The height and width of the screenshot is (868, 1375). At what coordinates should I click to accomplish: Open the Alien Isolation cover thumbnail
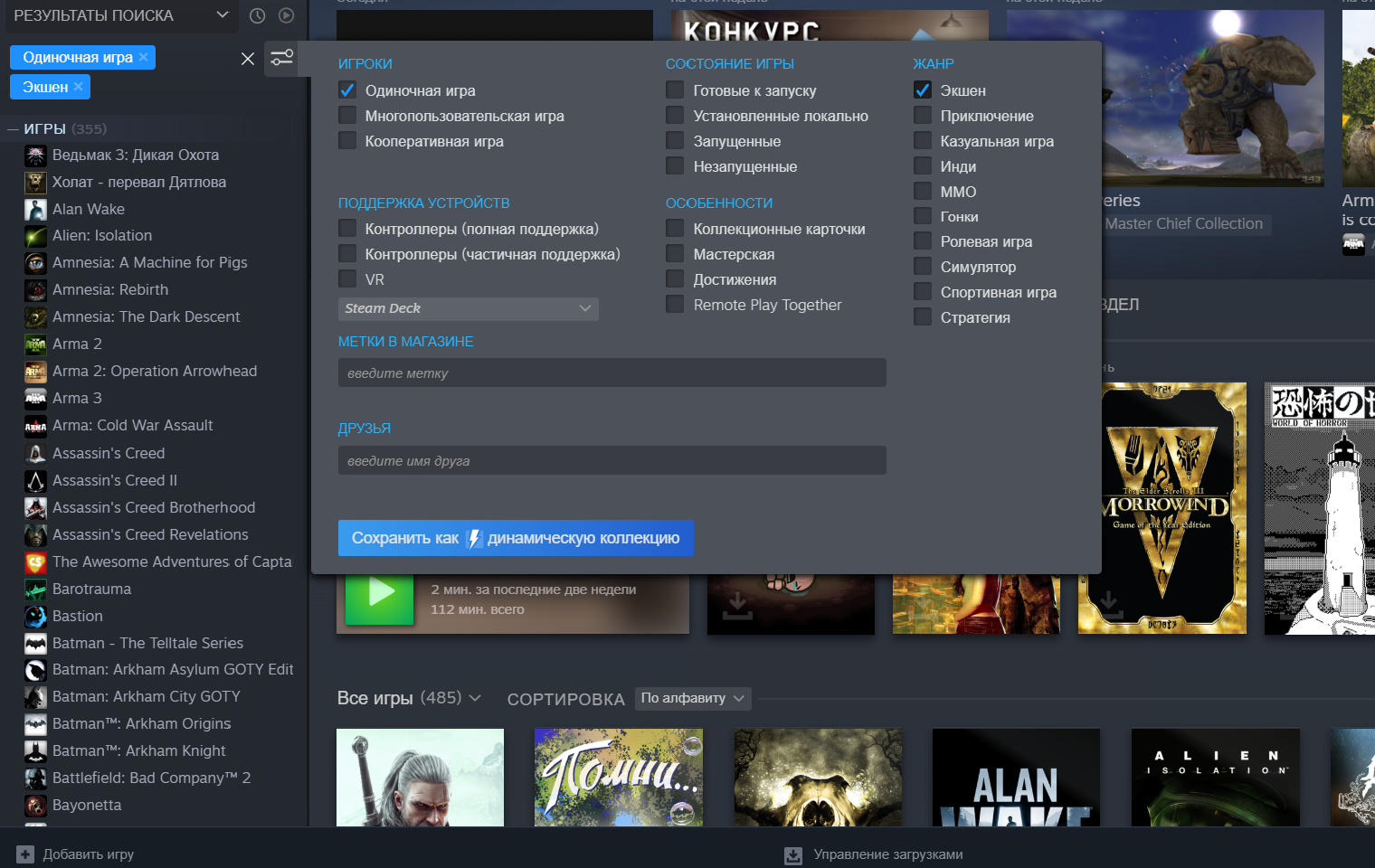coord(1216,778)
